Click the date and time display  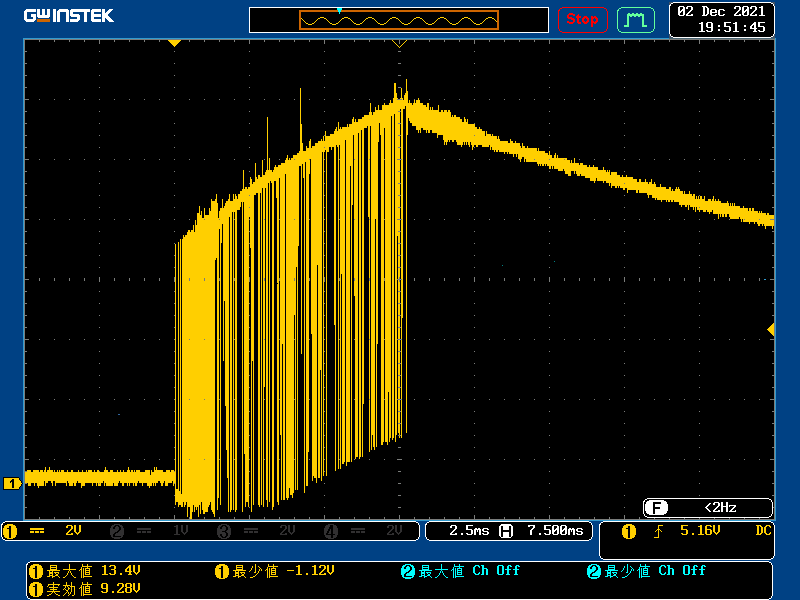click(721, 19)
